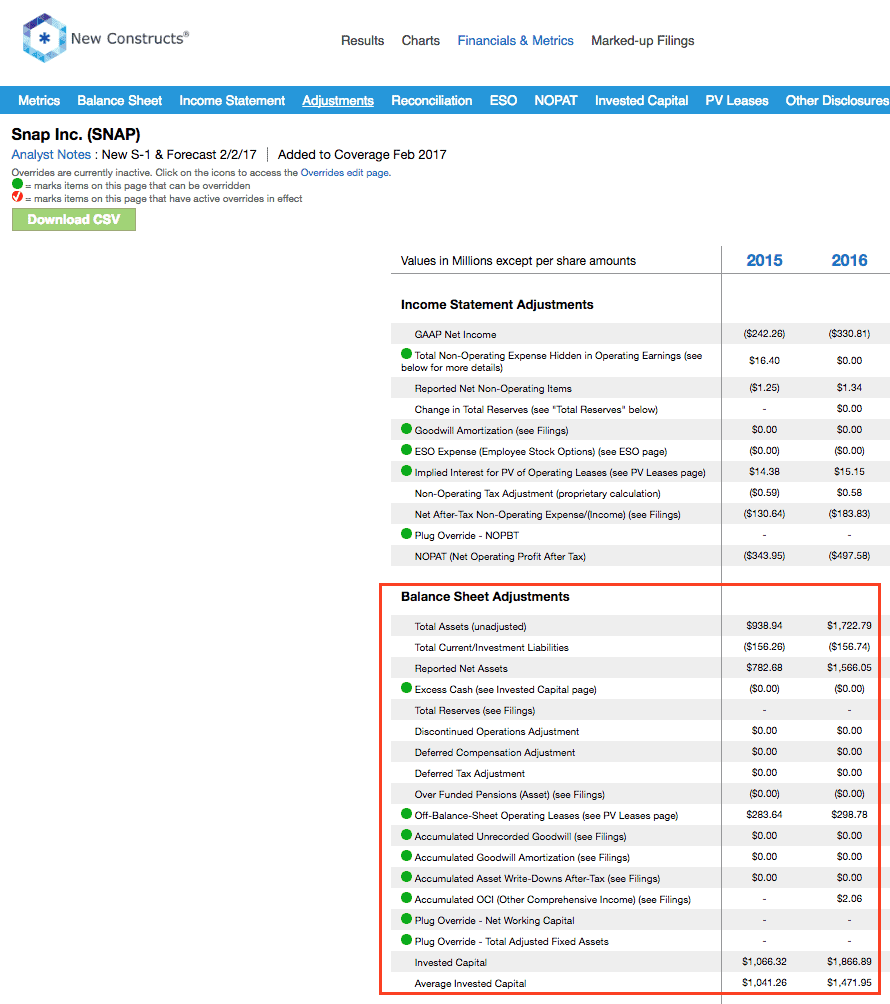
Task: Click the Income Statement Adjustments section heading
Action: coord(497,305)
